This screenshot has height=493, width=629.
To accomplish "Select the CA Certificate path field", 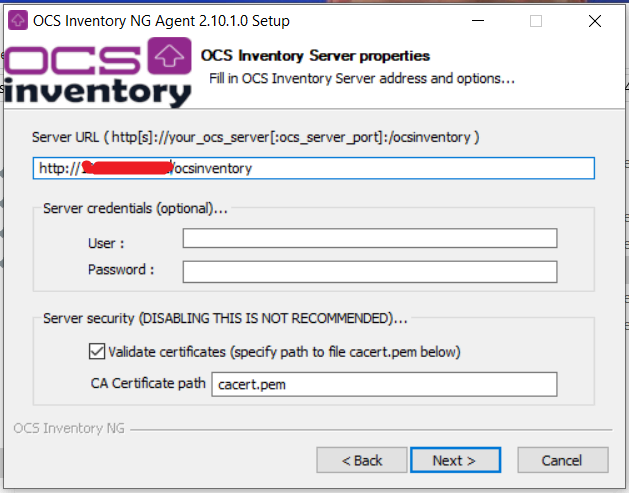I will (x=384, y=384).
